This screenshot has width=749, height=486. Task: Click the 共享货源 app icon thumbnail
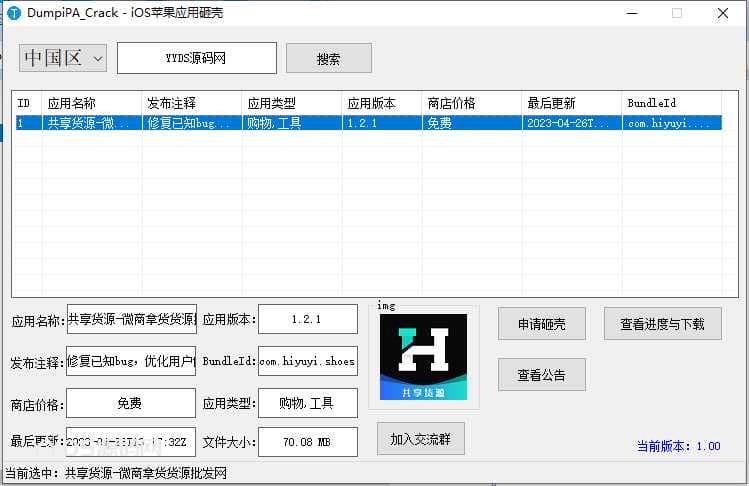click(x=423, y=357)
